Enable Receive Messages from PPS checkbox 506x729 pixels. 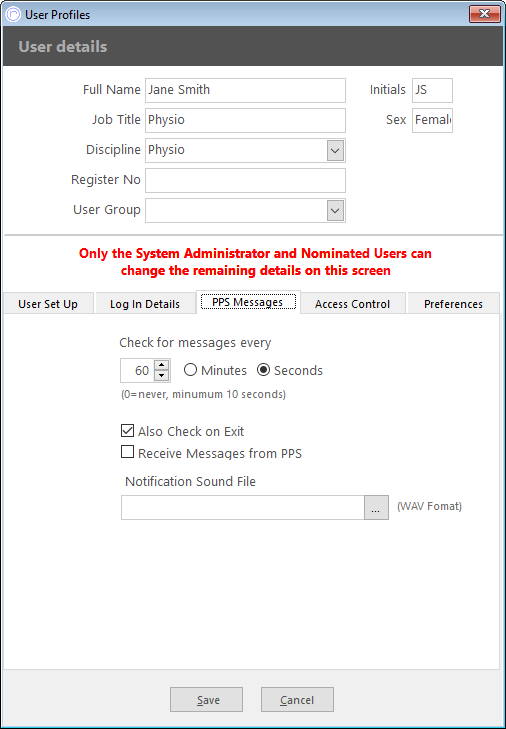tap(127, 452)
